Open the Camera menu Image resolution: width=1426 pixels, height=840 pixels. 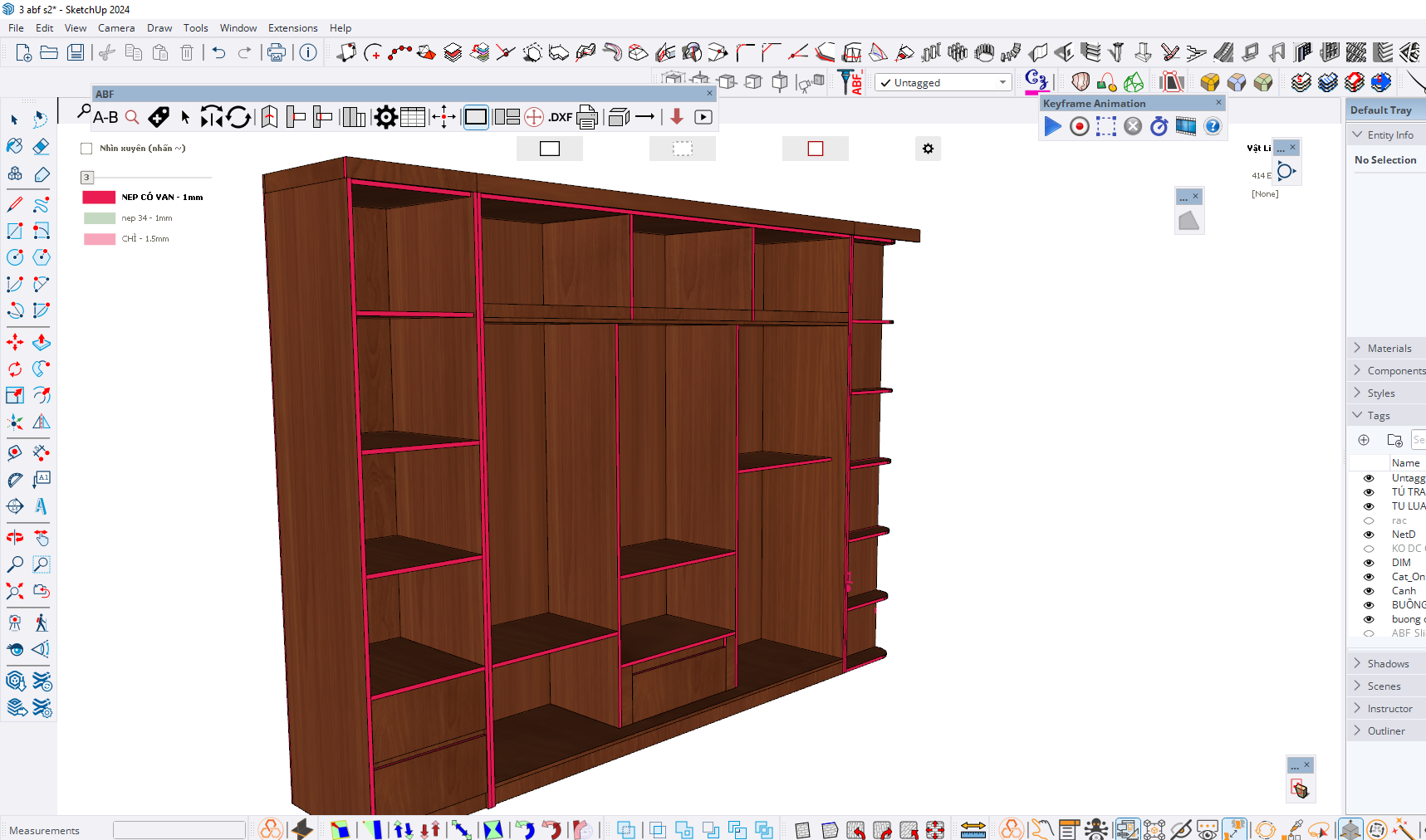115,28
